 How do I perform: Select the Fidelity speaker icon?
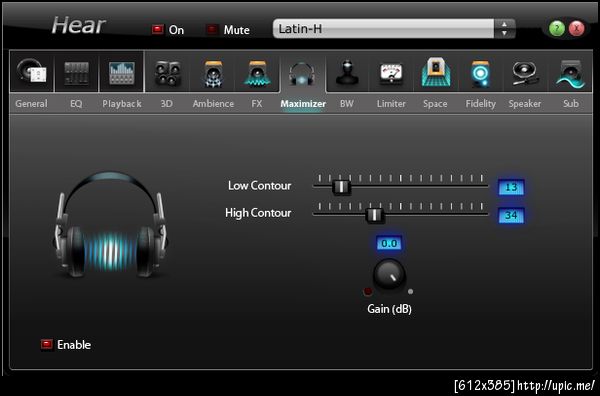coord(480,73)
